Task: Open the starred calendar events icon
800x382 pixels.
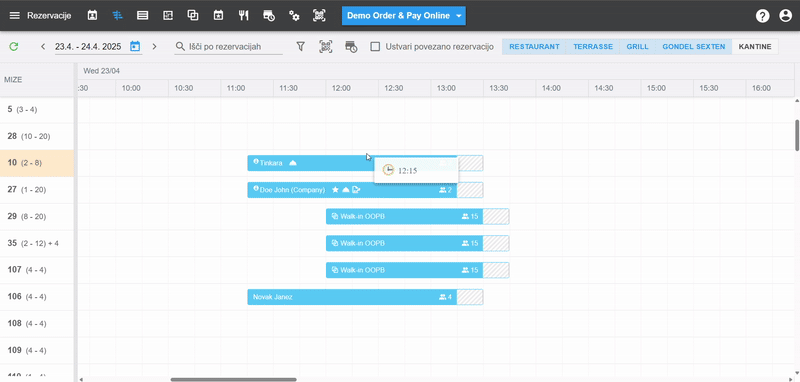Action: [x=218, y=15]
